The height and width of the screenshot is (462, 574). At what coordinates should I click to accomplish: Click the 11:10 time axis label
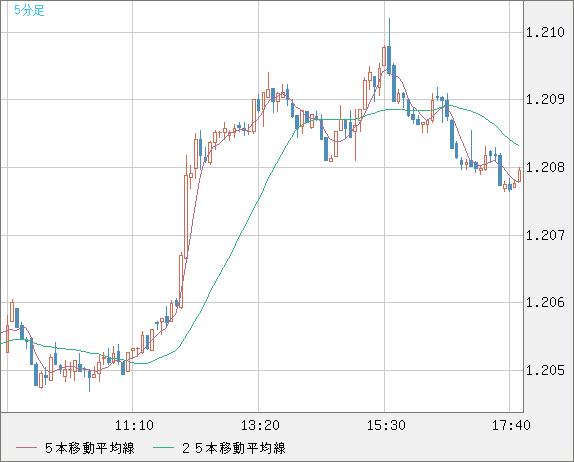(134, 425)
